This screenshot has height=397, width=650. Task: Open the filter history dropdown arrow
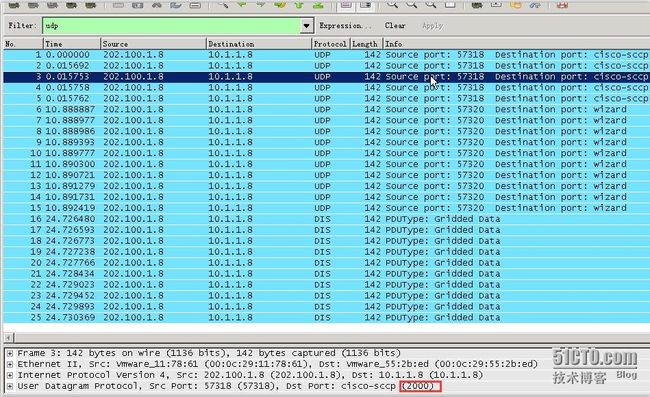click(x=306, y=26)
